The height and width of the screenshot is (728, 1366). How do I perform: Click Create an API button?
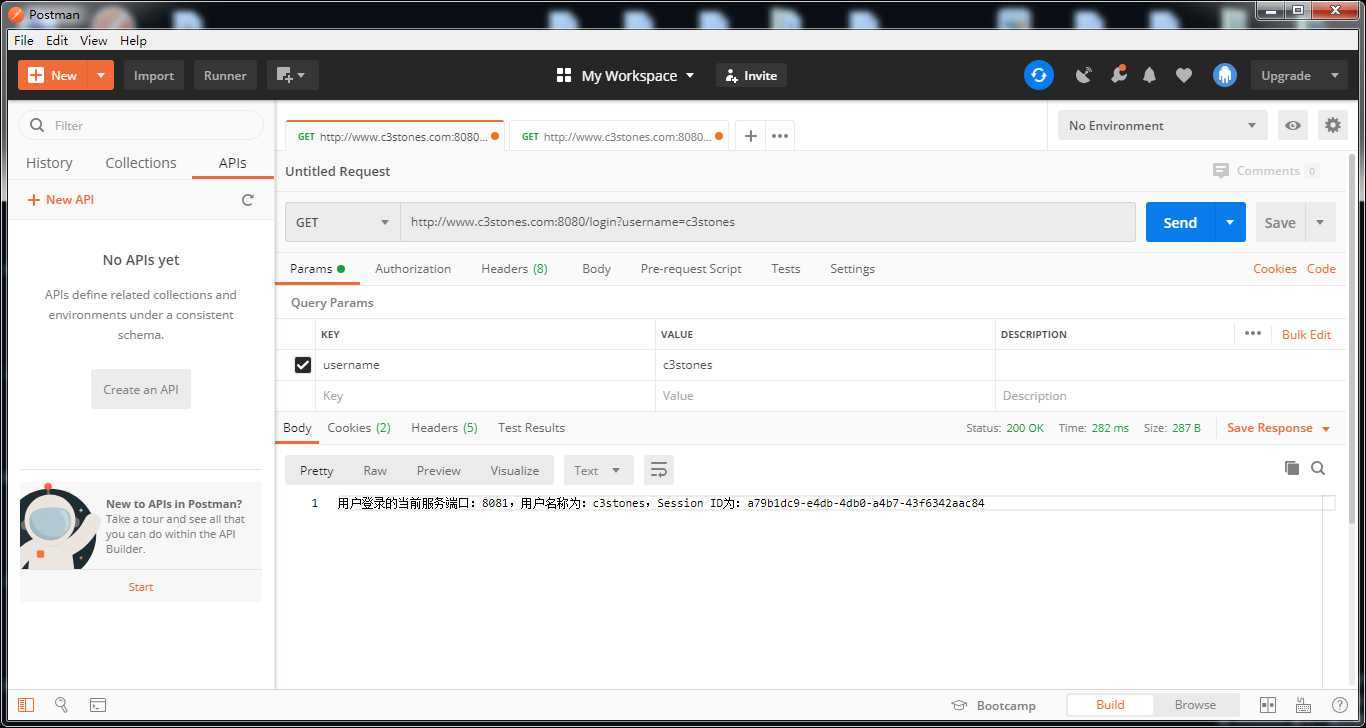tap(141, 389)
